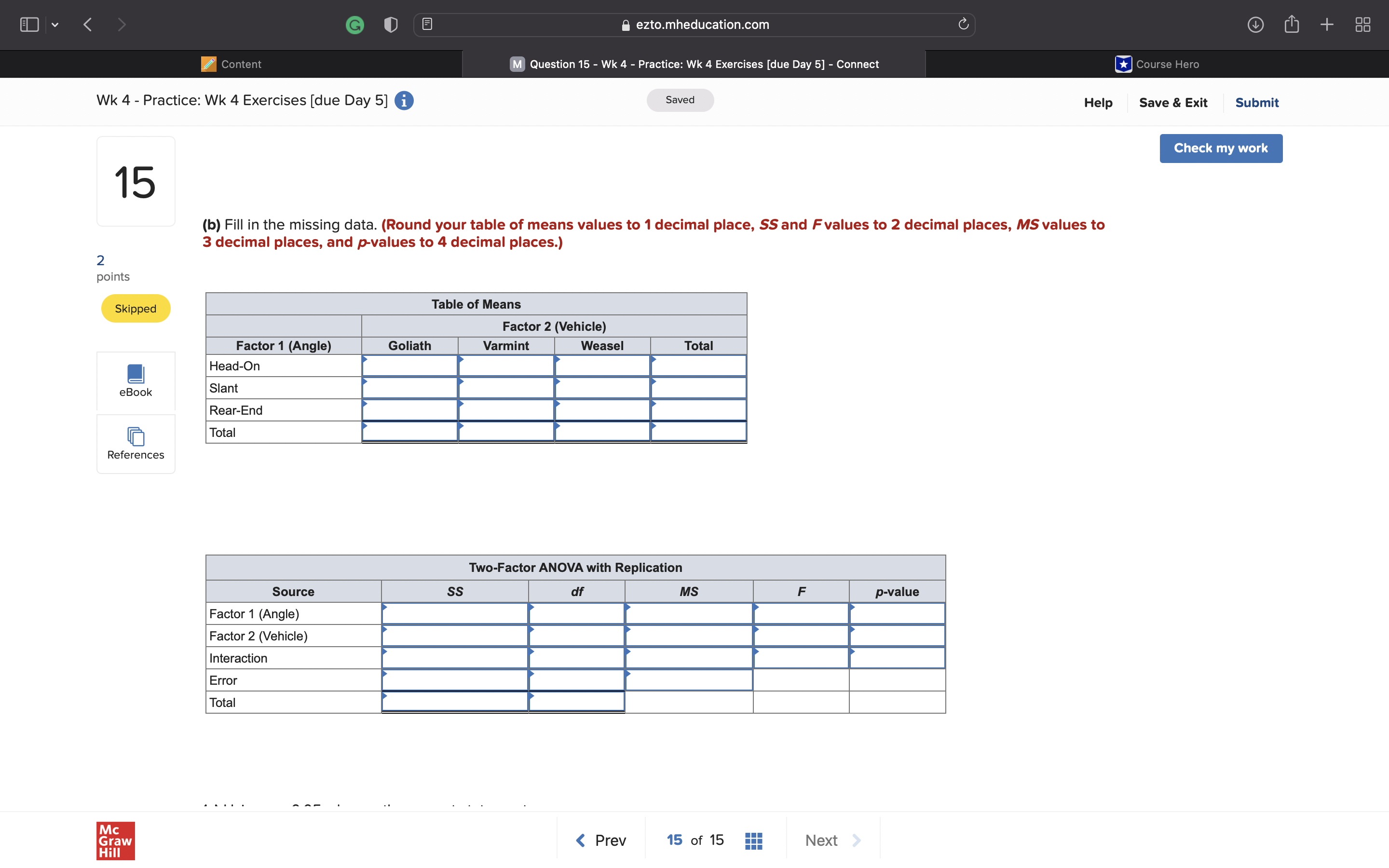Image resolution: width=1389 pixels, height=868 pixels.
Task: Switch to the Content tab
Action: (231, 64)
